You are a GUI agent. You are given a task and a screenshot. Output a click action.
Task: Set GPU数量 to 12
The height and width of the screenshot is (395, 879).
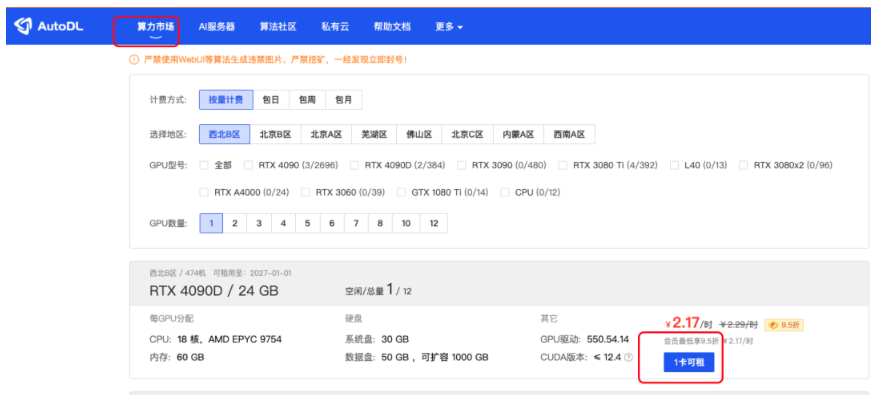[434, 223]
